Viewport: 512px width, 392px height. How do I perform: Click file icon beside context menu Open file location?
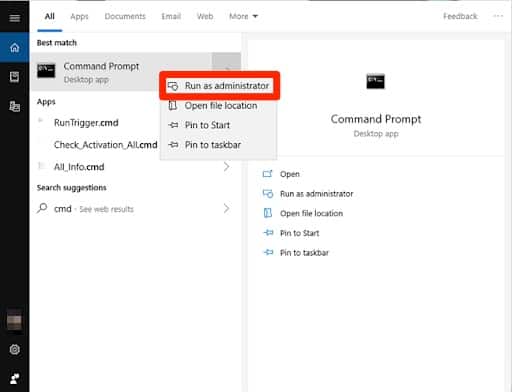click(173, 106)
